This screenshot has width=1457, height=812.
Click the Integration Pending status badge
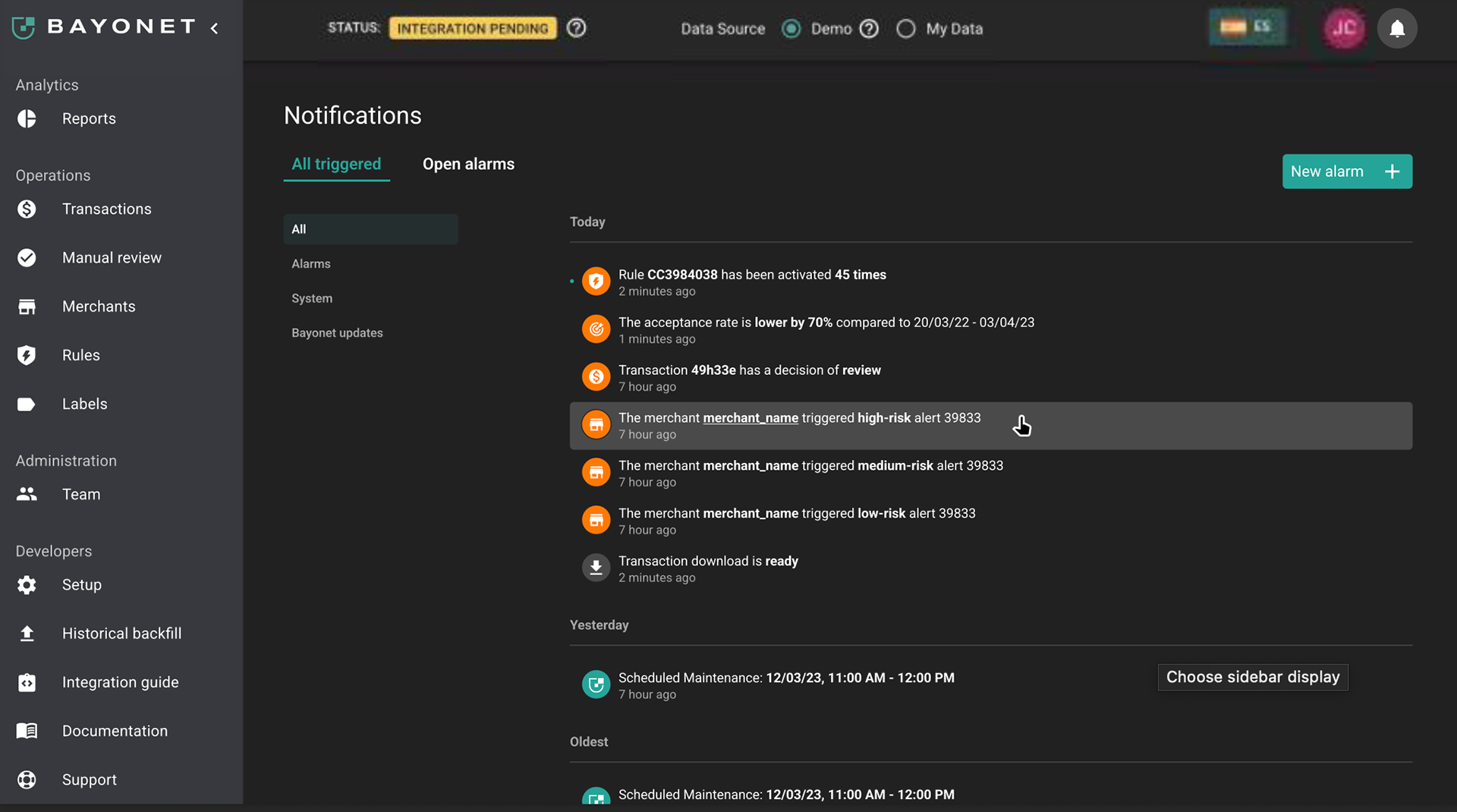click(x=473, y=28)
